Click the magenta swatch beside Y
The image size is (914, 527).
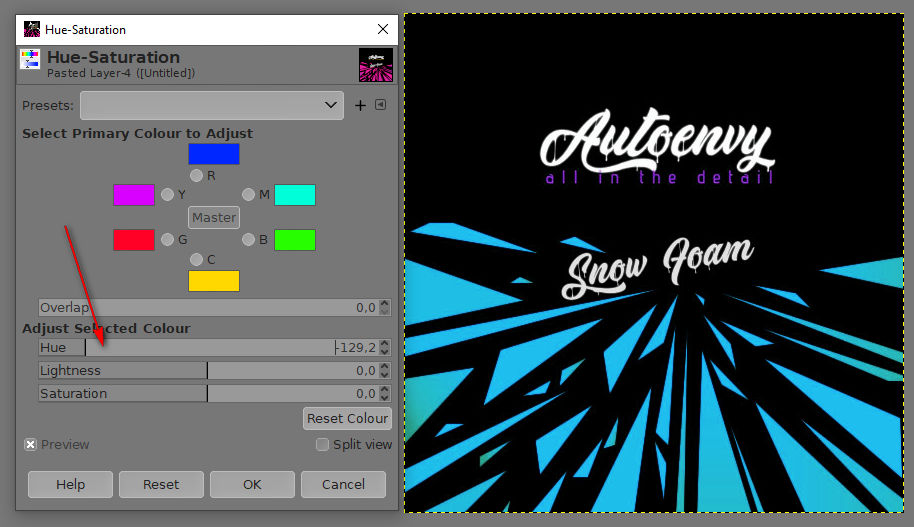click(134, 195)
